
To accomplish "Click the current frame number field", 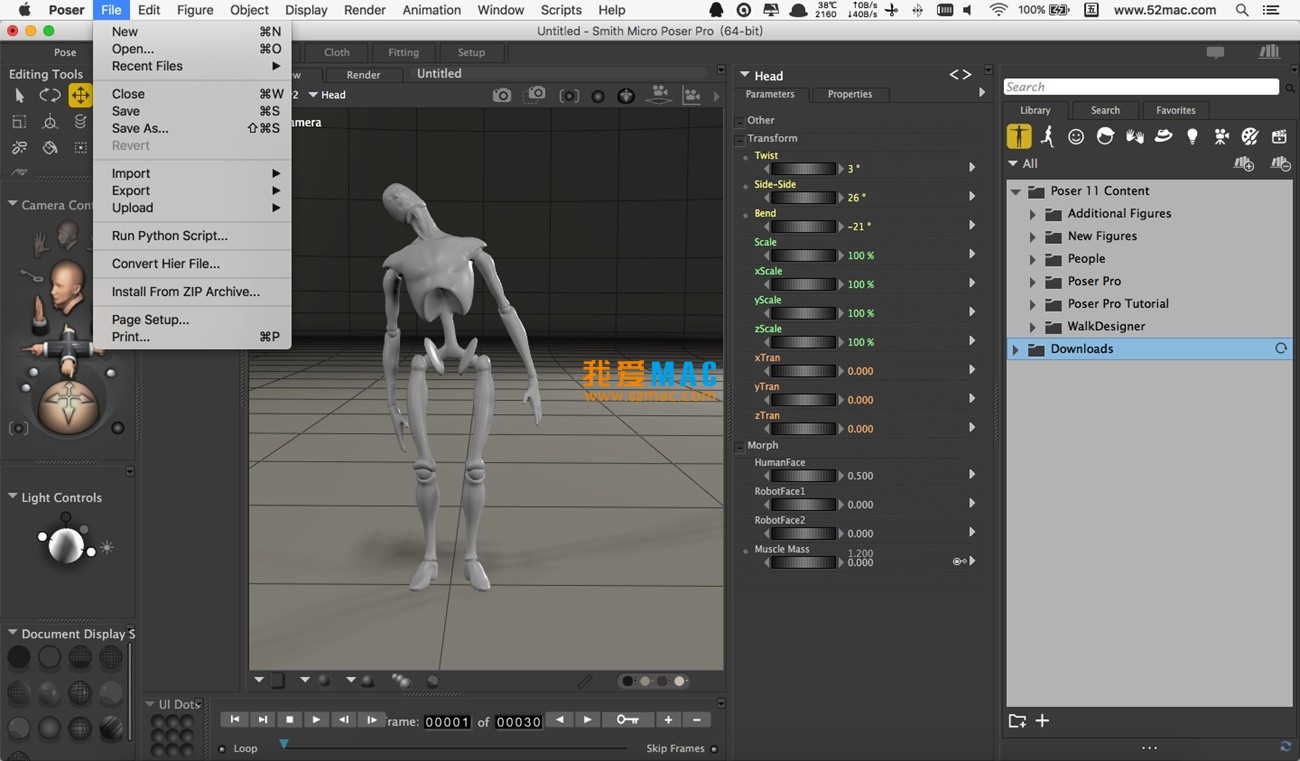I will coord(447,721).
